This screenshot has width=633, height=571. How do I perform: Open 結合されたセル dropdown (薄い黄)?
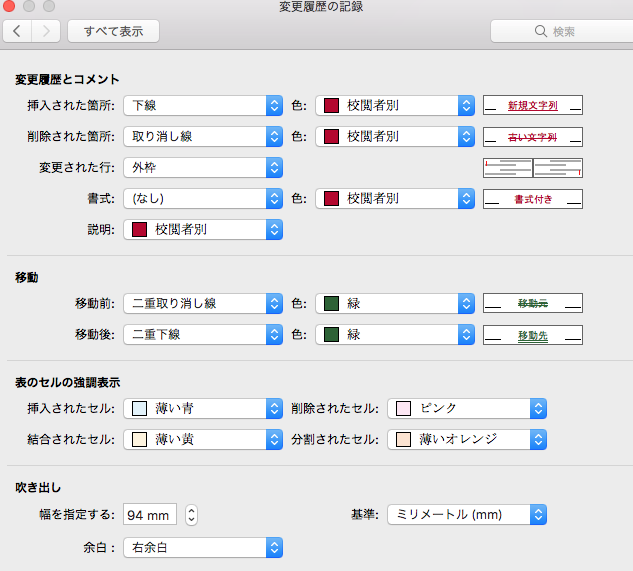tap(203, 439)
